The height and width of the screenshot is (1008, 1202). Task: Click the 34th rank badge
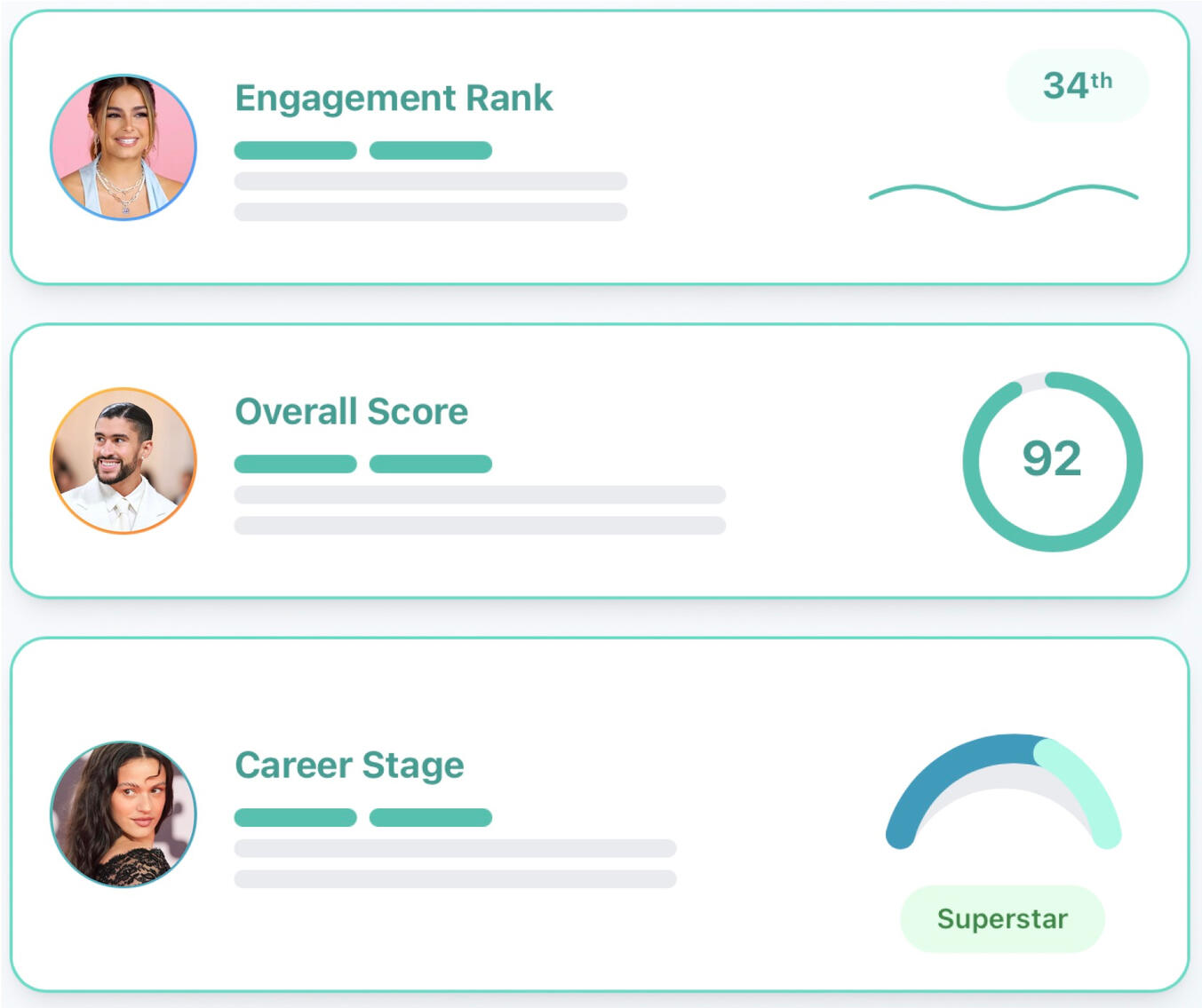[1077, 85]
